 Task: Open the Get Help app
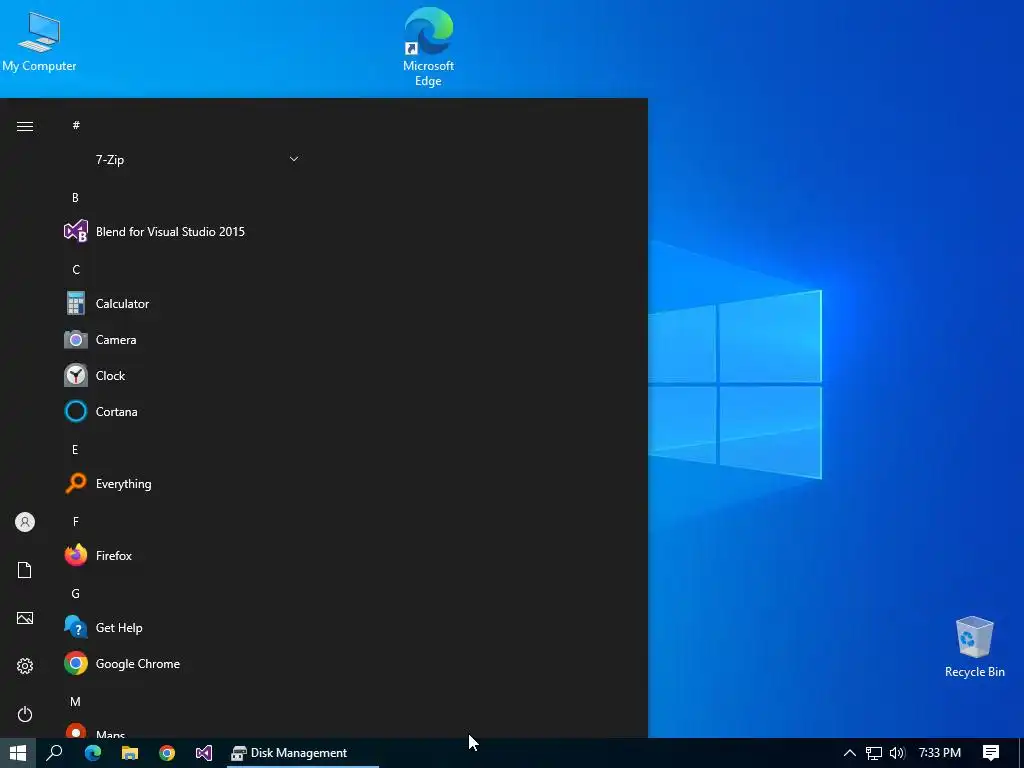(185, 628)
